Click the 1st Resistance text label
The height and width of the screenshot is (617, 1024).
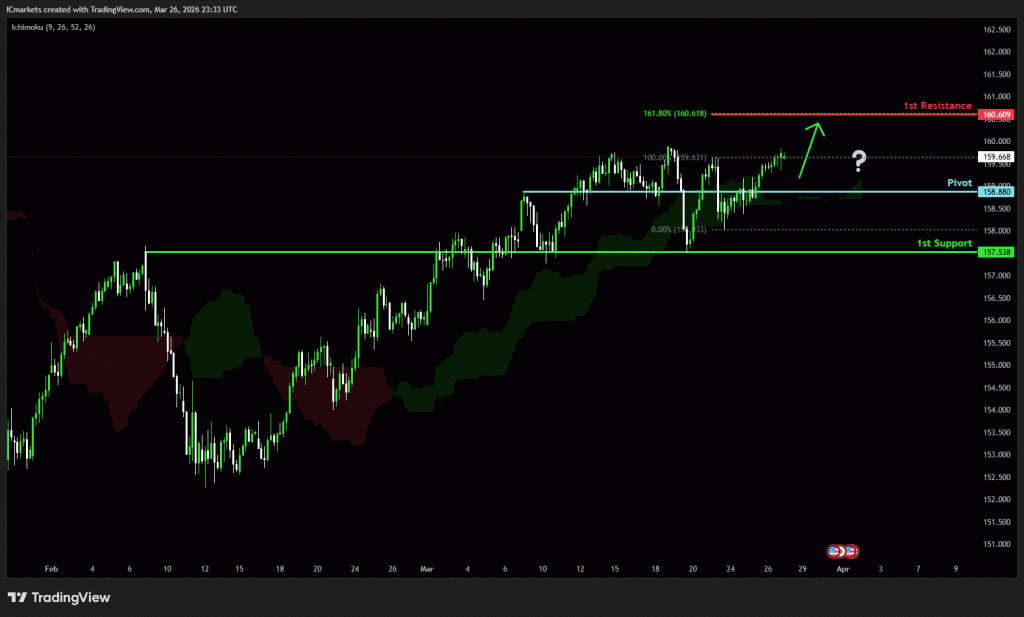(937, 105)
